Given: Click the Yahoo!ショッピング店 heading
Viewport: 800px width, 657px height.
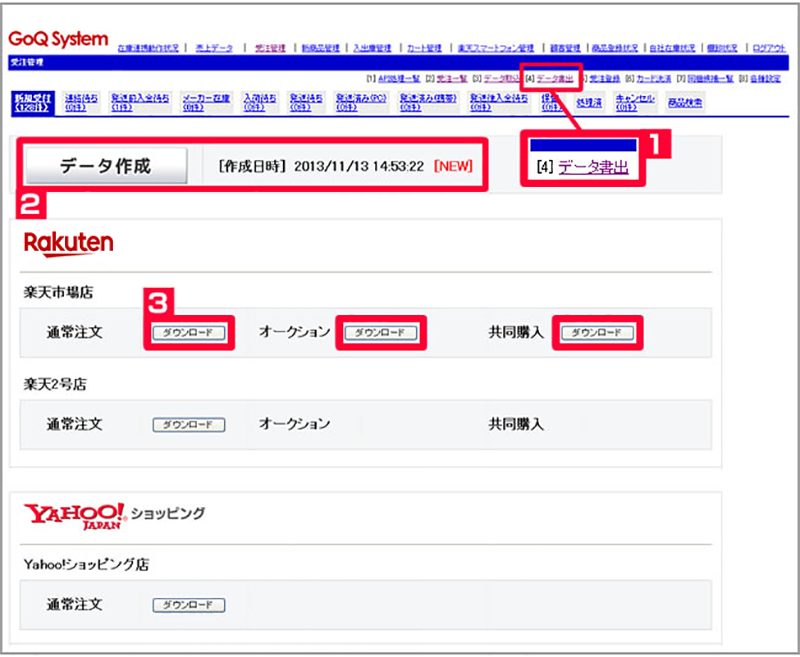Looking at the screenshot, I should pyautogui.click(x=86, y=565).
